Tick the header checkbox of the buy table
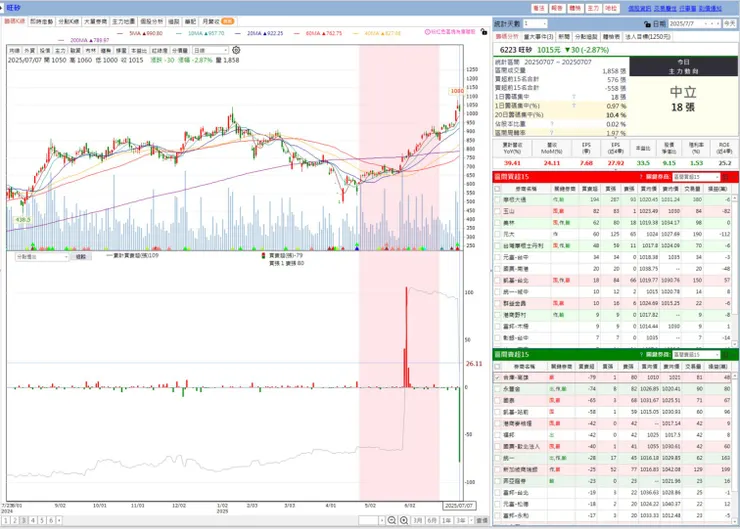 pos(497,189)
